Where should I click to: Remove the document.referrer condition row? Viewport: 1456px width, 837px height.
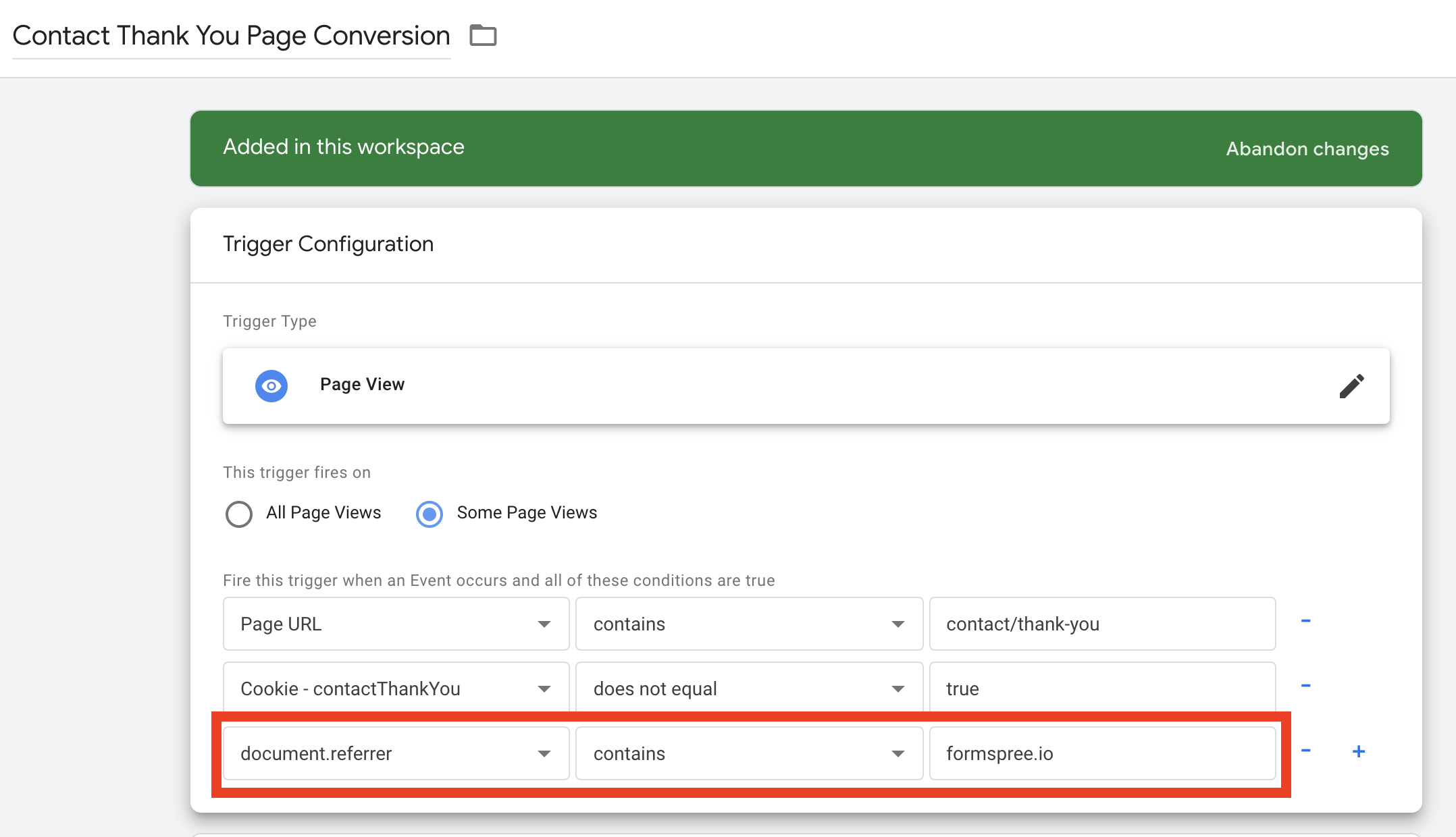[x=1305, y=751]
